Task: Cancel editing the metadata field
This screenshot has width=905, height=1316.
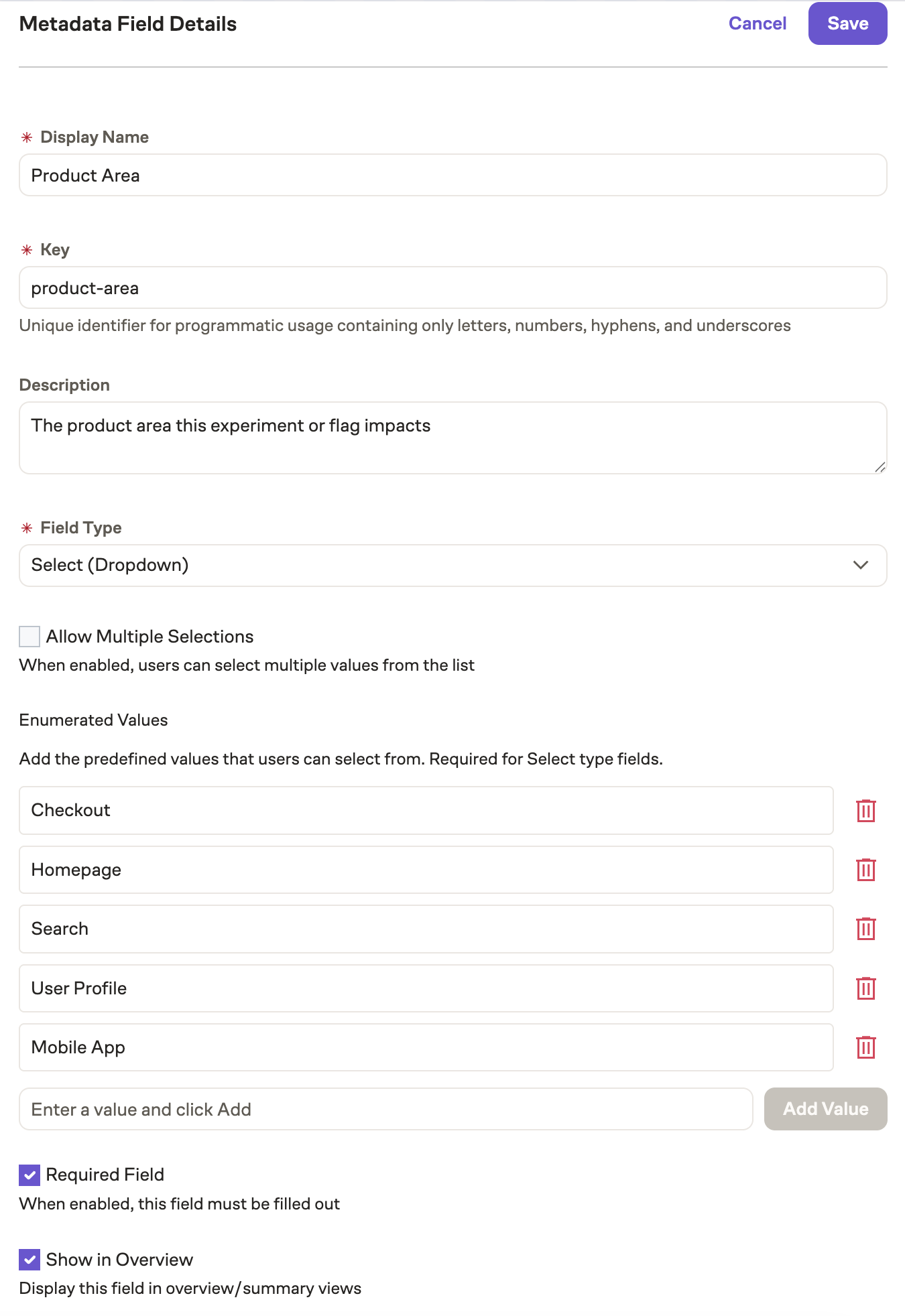Action: pyautogui.click(x=757, y=23)
